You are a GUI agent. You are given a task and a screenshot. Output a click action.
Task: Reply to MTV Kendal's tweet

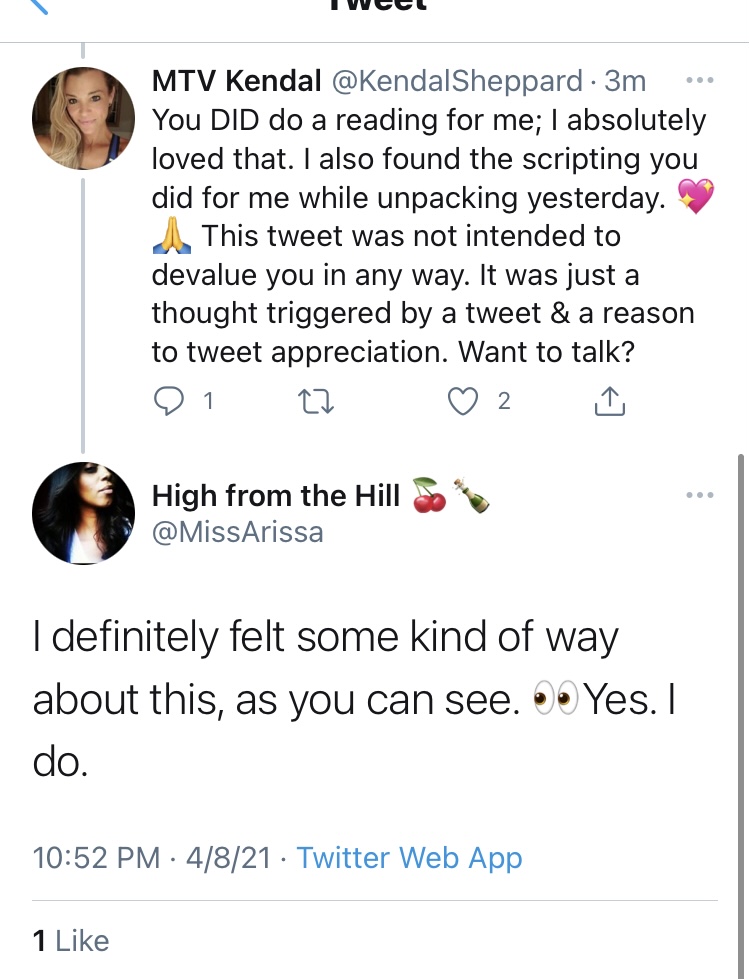click(169, 401)
